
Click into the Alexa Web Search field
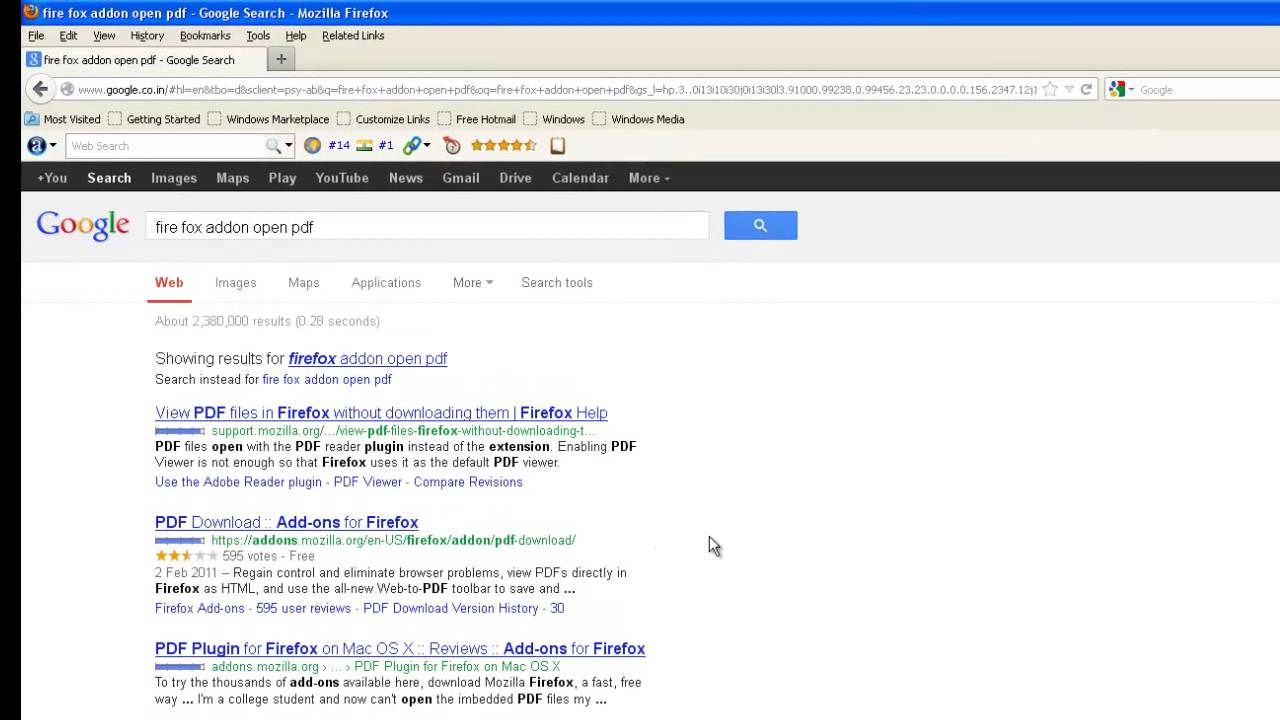(x=165, y=146)
